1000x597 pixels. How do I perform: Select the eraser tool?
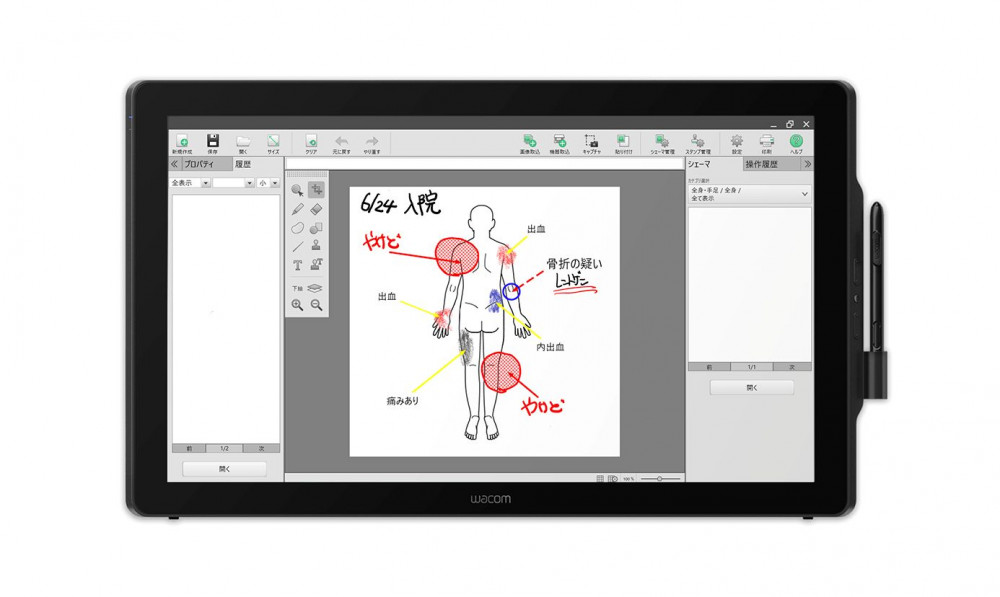point(316,209)
